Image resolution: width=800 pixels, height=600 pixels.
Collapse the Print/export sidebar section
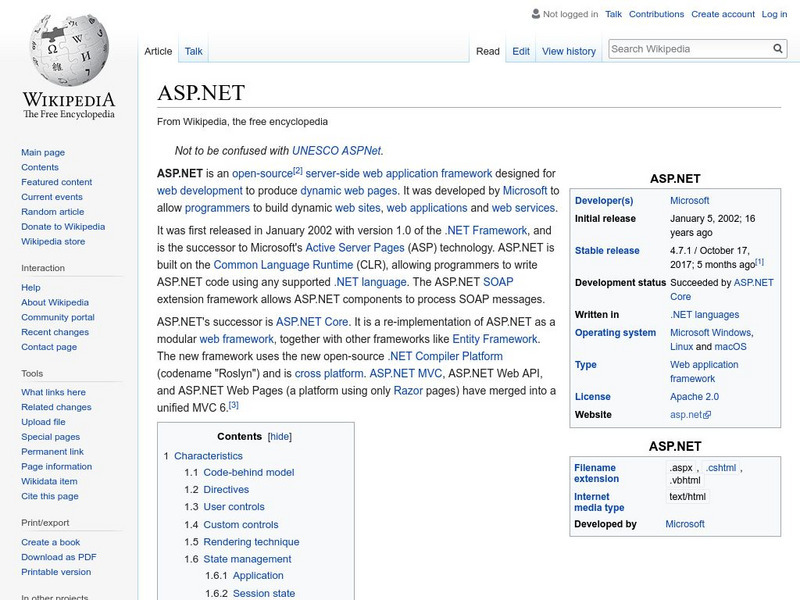(45, 522)
